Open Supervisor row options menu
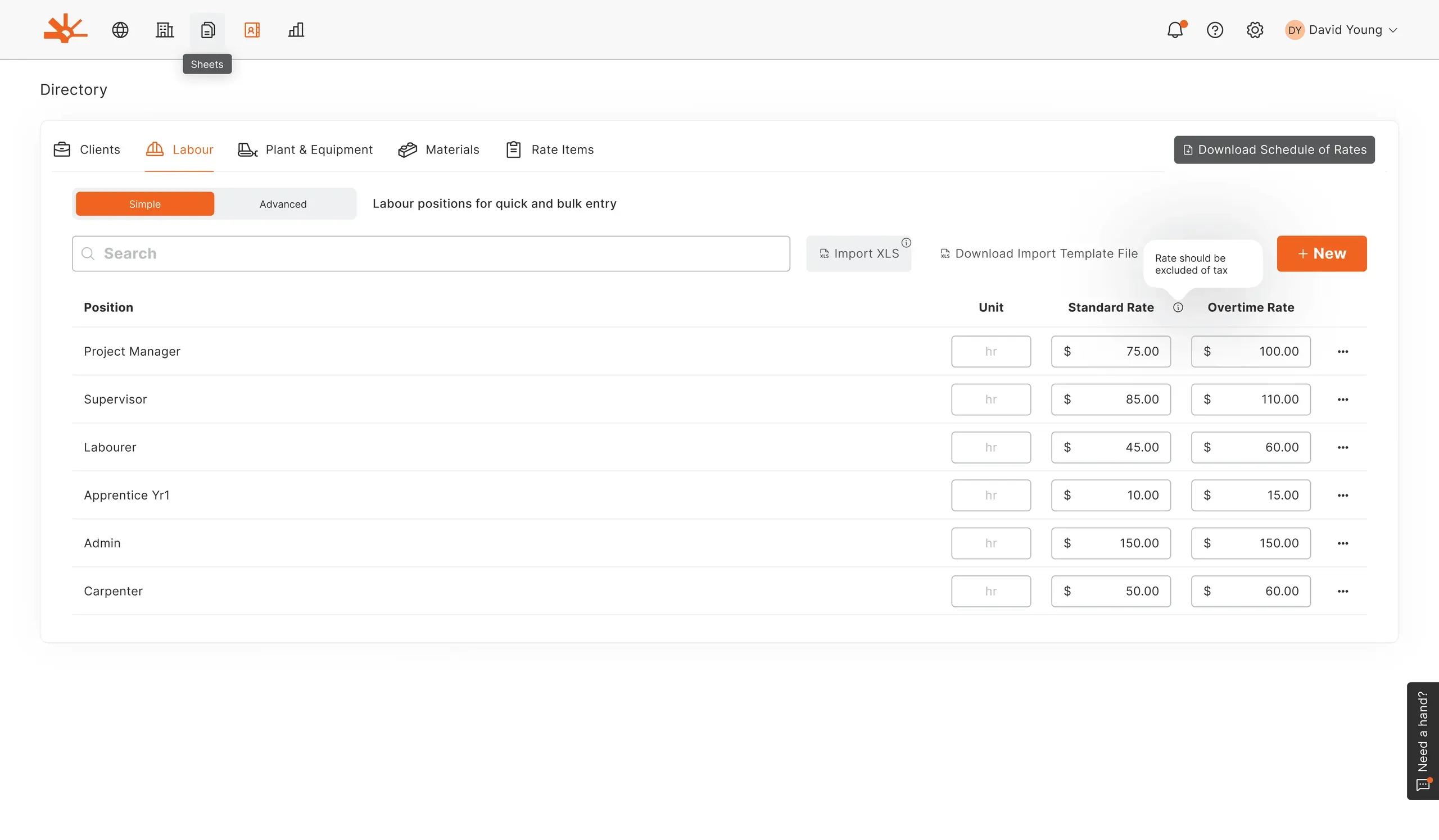Image resolution: width=1439 pixels, height=840 pixels. [1342, 399]
